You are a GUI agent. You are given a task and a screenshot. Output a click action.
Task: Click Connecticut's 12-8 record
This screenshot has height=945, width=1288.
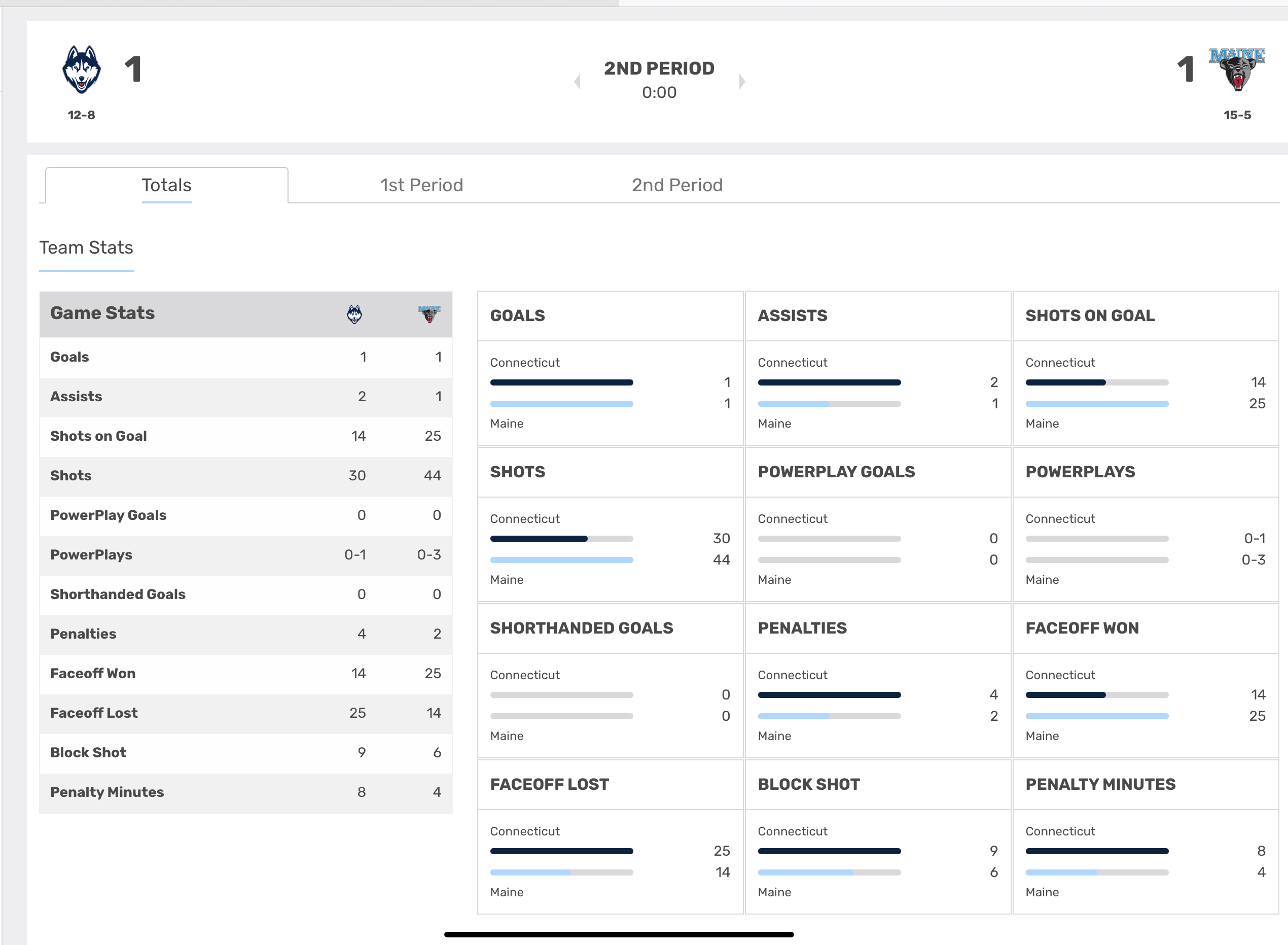coord(81,115)
